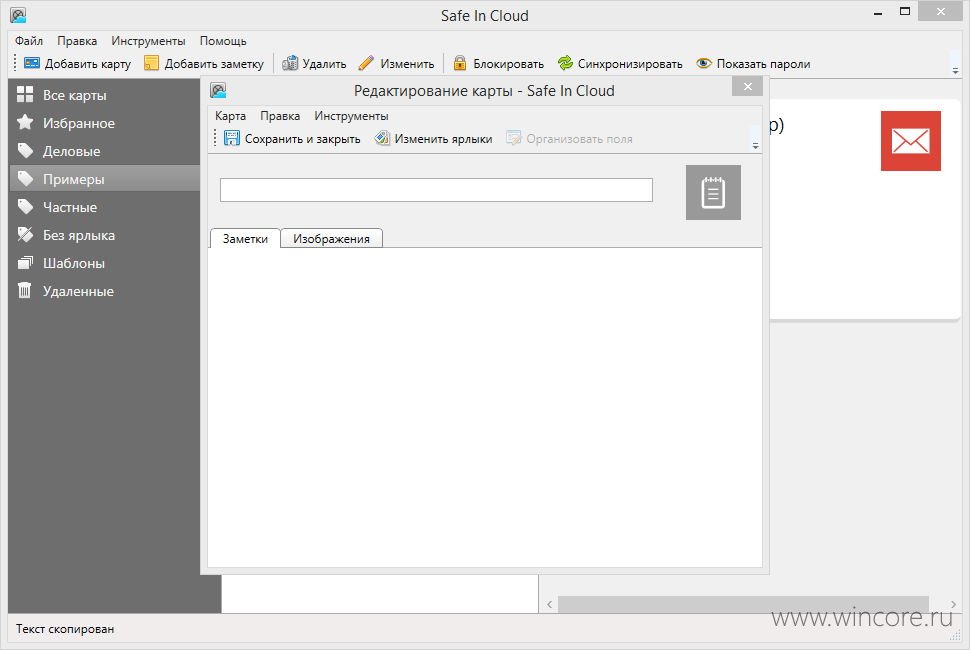Open the Карта menu in edit dialog

[x=230, y=116]
